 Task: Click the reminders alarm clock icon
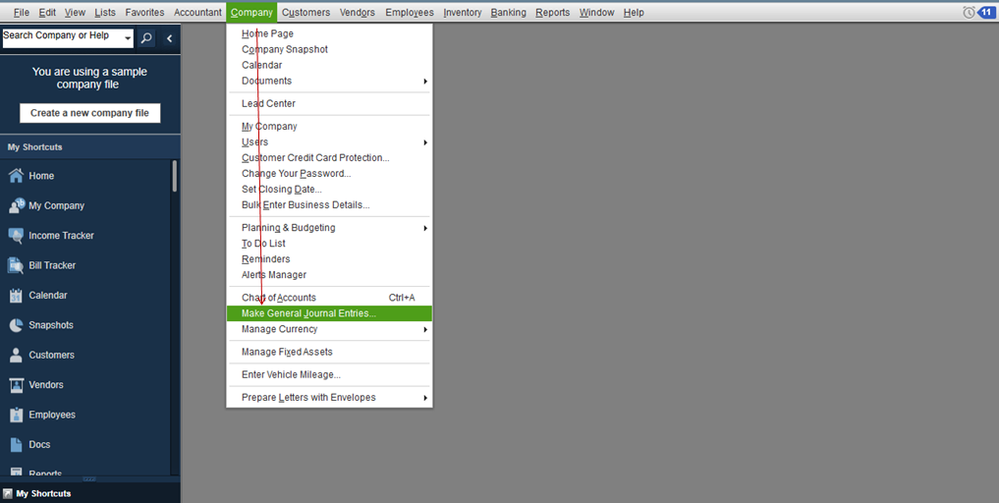[x=968, y=12]
